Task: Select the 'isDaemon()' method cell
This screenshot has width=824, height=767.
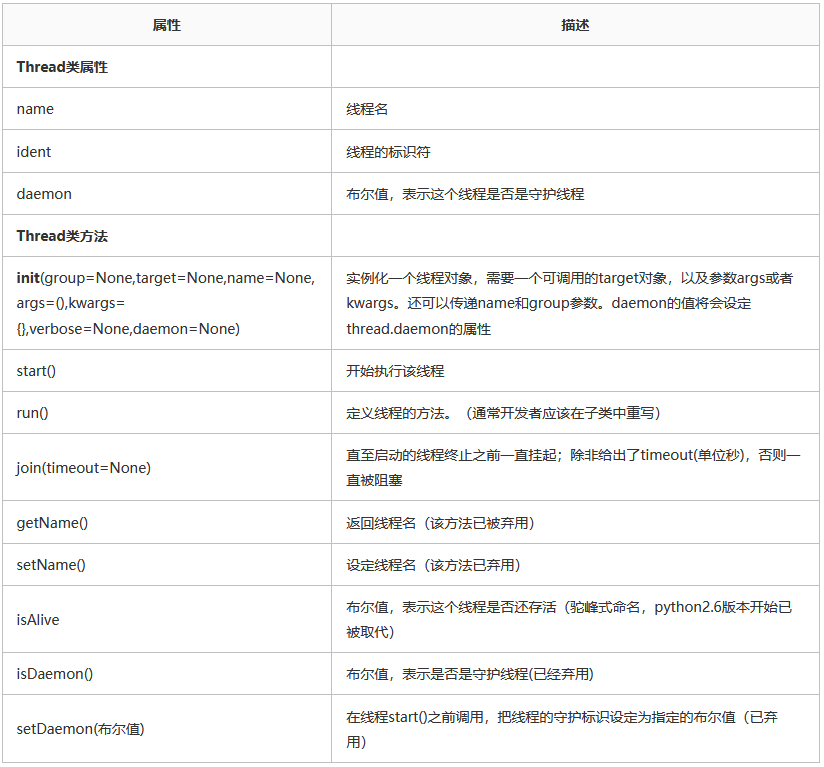Action: pos(167,673)
